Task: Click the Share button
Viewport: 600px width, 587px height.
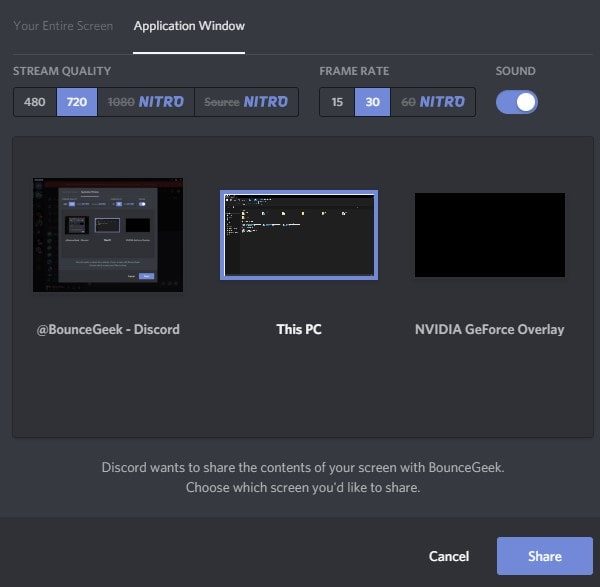Action: [x=545, y=556]
